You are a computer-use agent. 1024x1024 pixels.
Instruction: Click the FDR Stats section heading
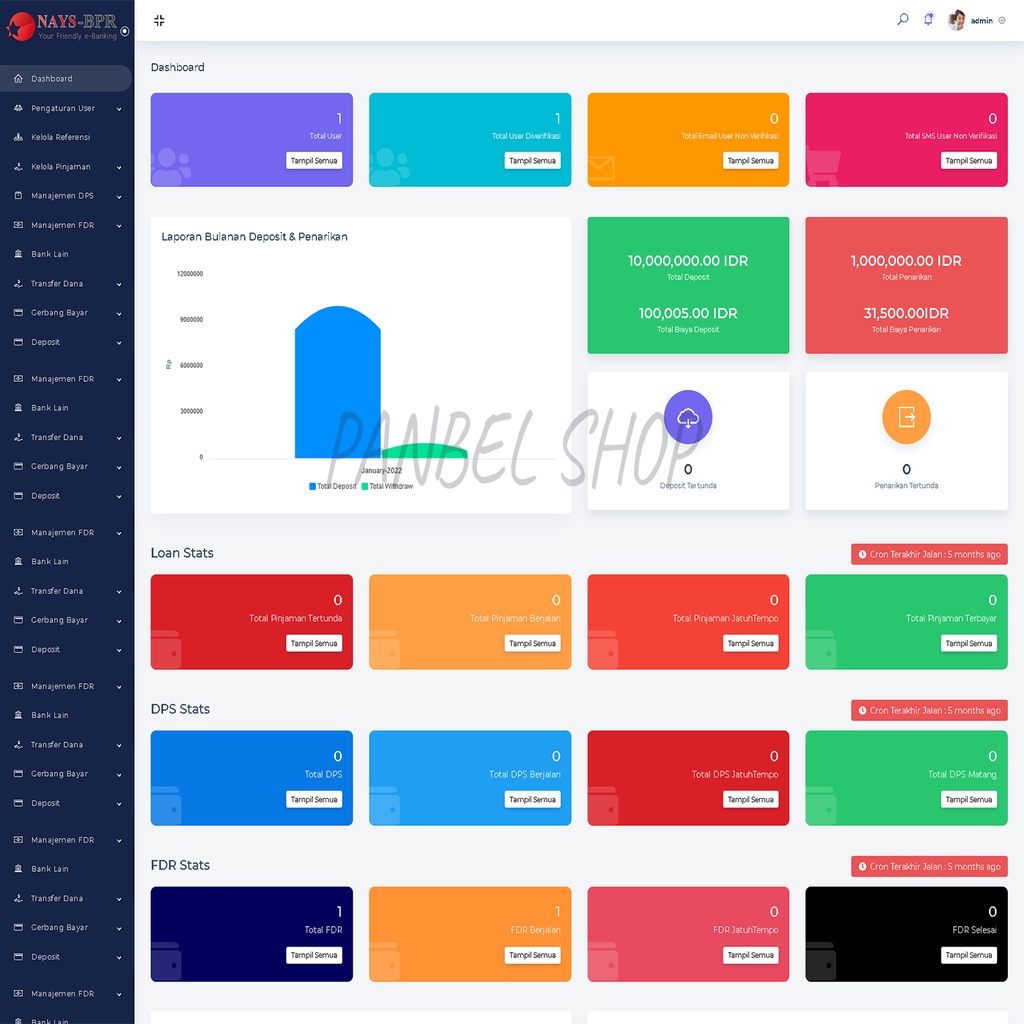click(x=180, y=865)
